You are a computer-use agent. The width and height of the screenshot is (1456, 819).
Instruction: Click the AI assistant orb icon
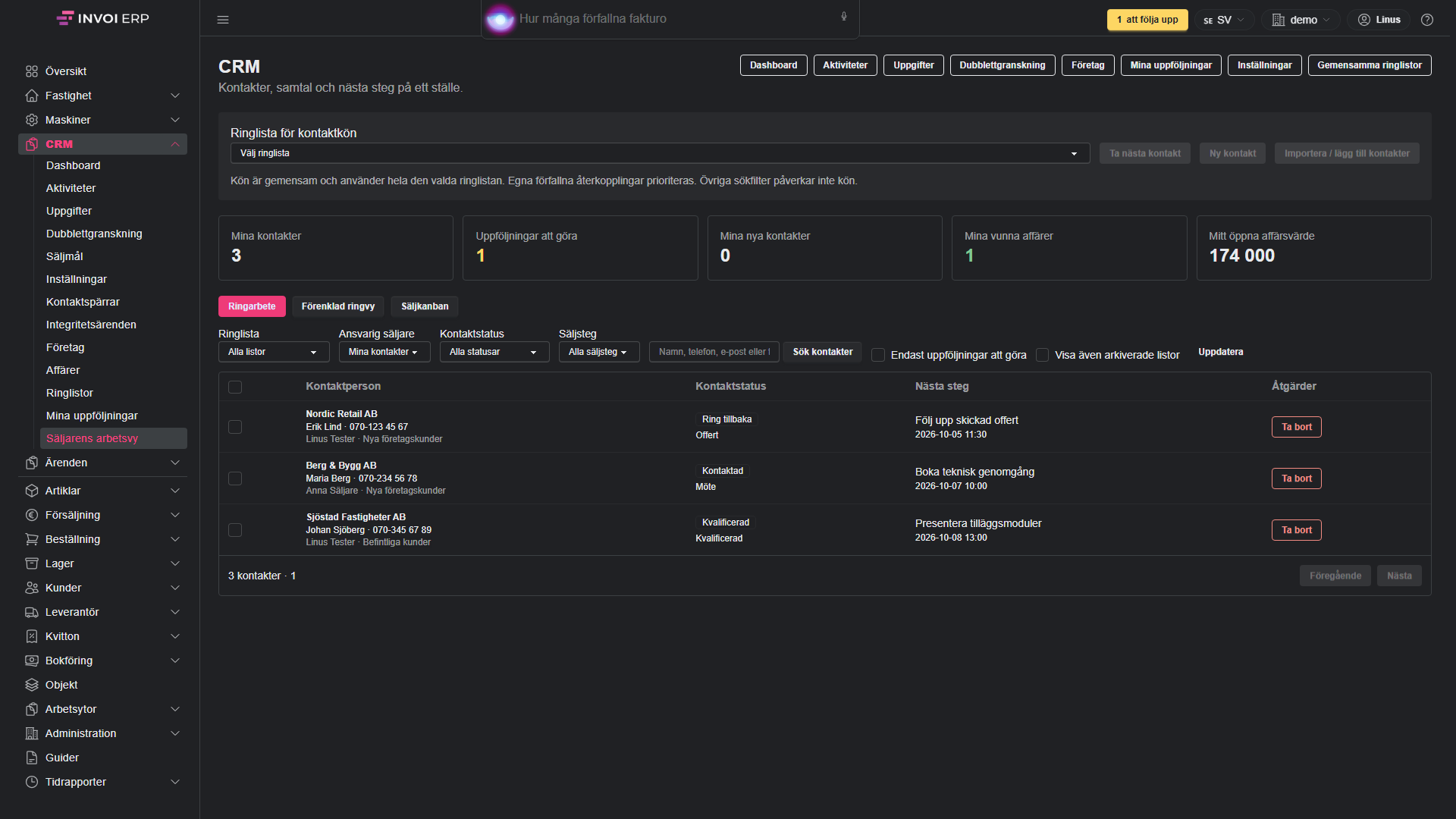pyautogui.click(x=500, y=19)
